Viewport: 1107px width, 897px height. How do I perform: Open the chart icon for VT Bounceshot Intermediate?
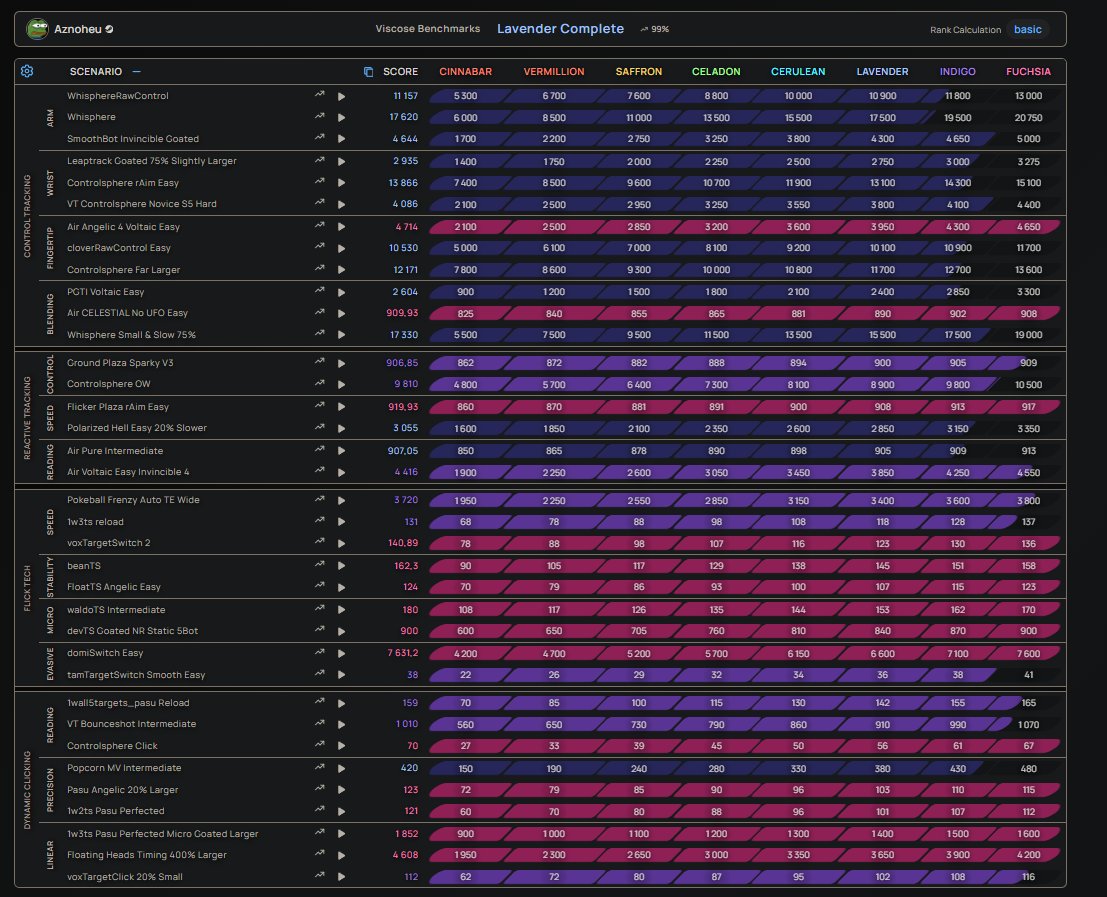coord(320,723)
